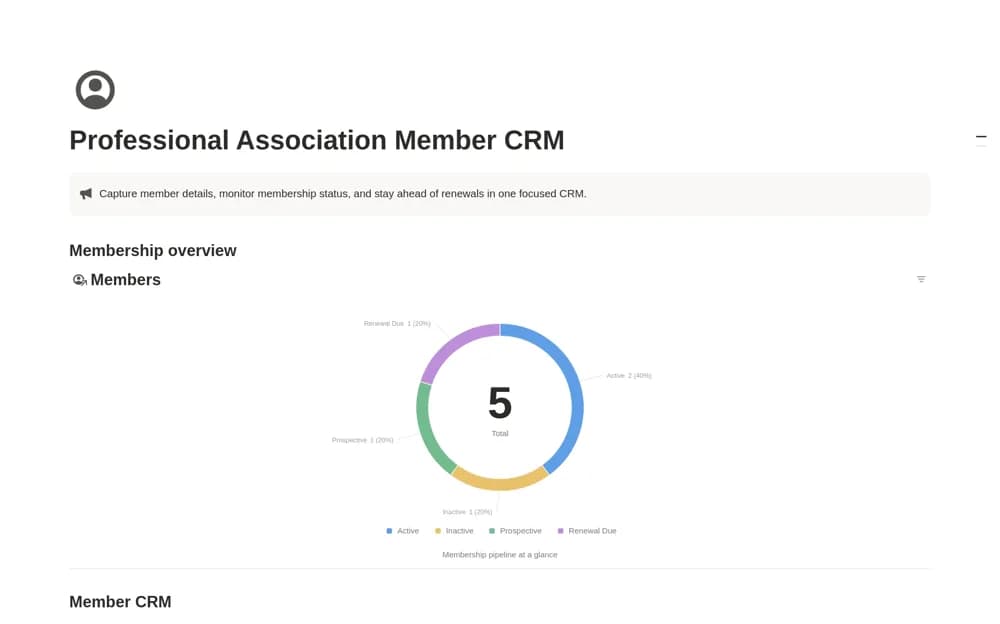
Task: Click the Membership overview heading
Action: coord(153,251)
